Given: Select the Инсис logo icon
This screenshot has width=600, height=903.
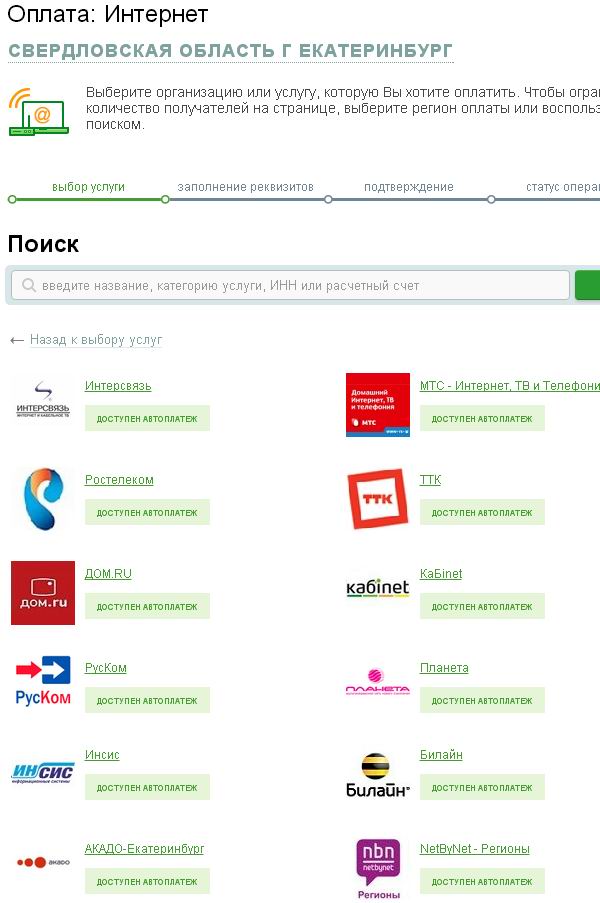Looking at the screenshot, I should tap(43, 772).
